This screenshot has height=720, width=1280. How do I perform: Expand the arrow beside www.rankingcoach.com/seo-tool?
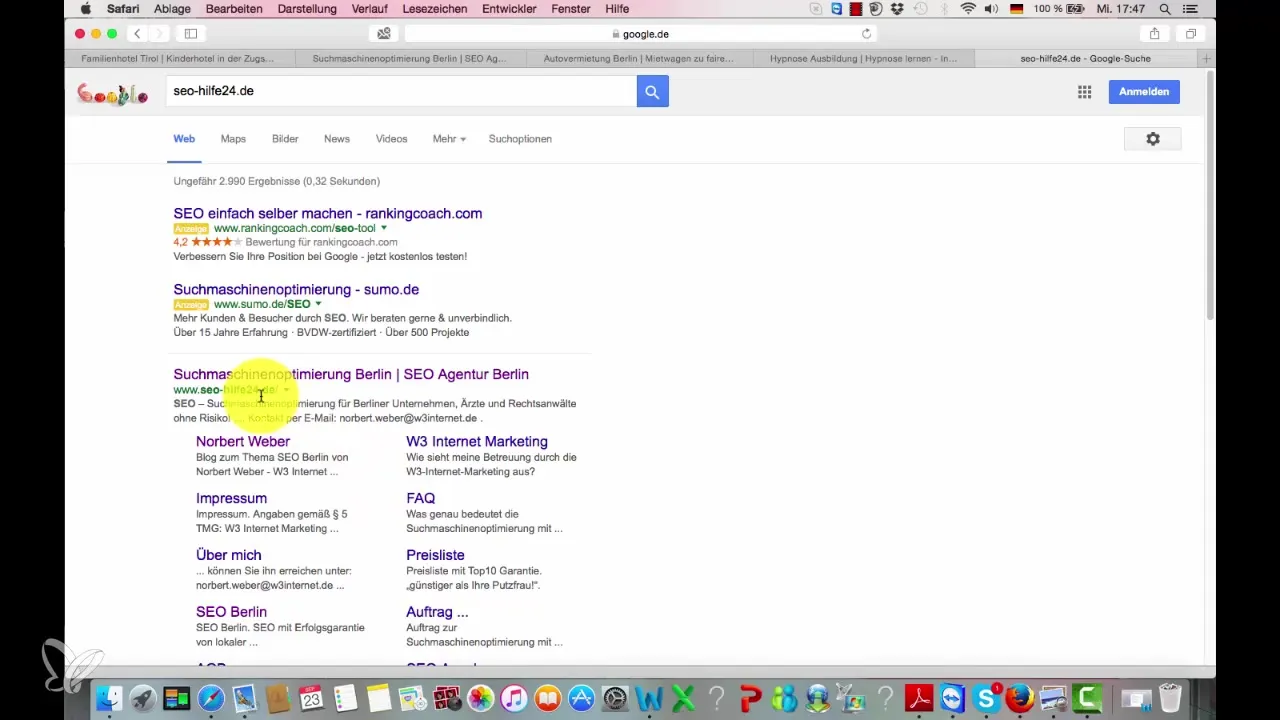pyautogui.click(x=384, y=228)
